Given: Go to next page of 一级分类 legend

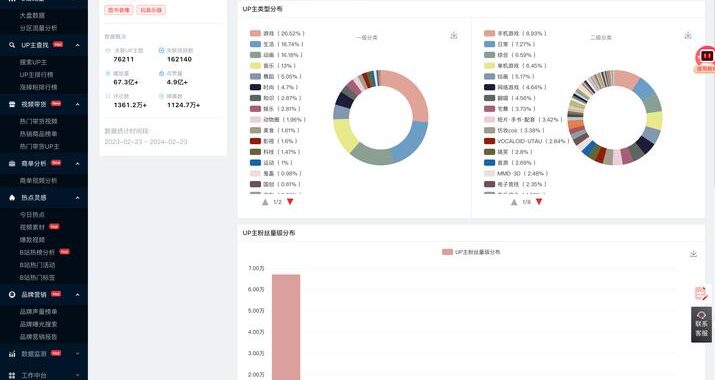Looking at the screenshot, I should (290, 202).
